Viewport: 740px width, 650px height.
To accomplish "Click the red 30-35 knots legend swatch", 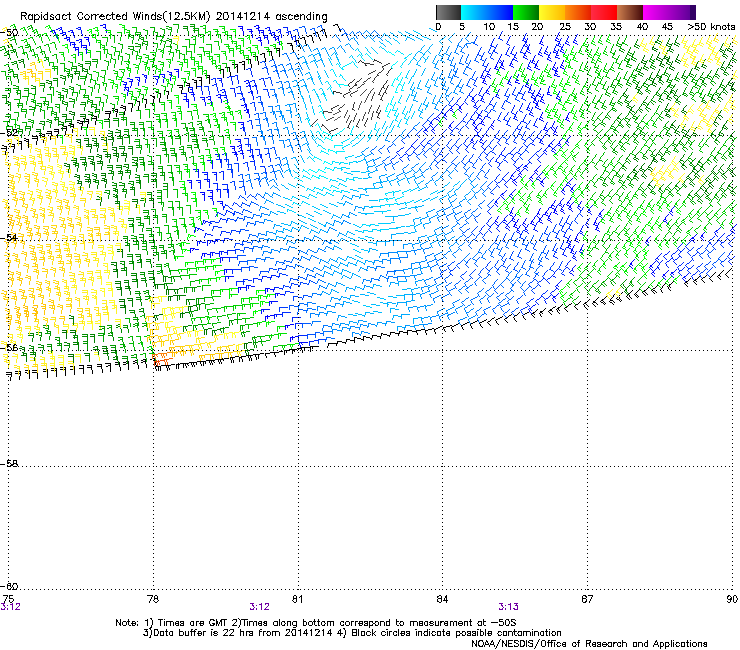I will [x=604, y=12].
